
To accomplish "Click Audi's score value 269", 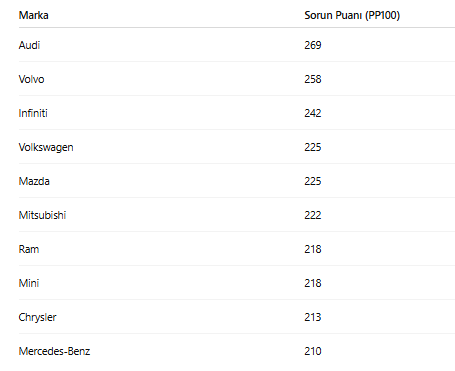I will pos(313,45).
